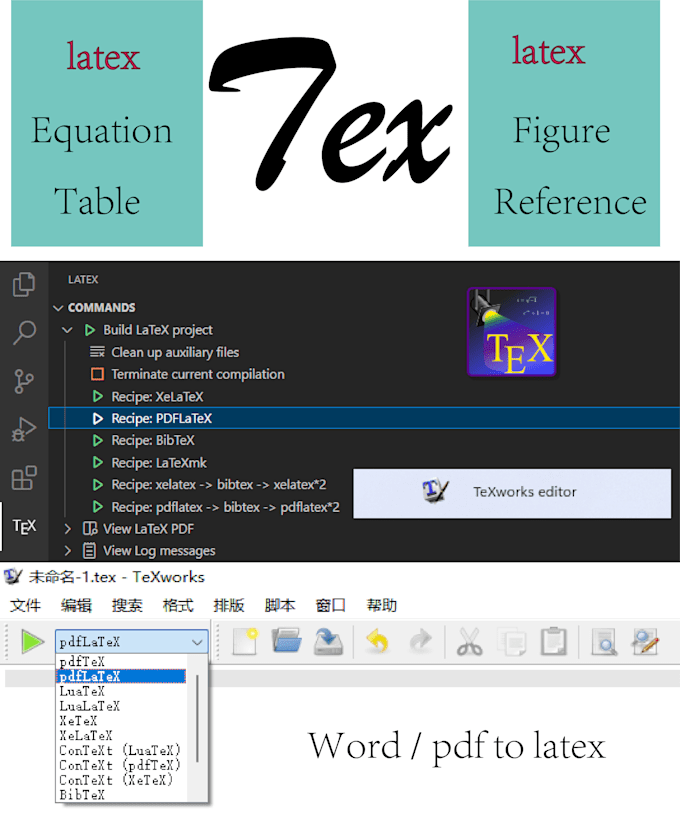Screen dimensions: 680x817
Task: Click the Open folder toolbar icon
Action: click(x=287, y=642)
